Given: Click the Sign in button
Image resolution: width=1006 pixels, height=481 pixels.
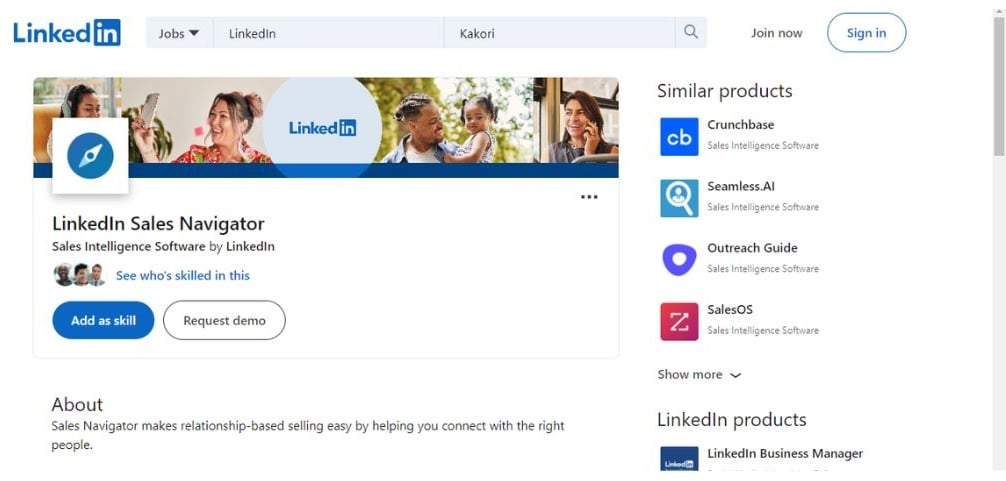Looking at the screenshot, I should tap(866, 33).
